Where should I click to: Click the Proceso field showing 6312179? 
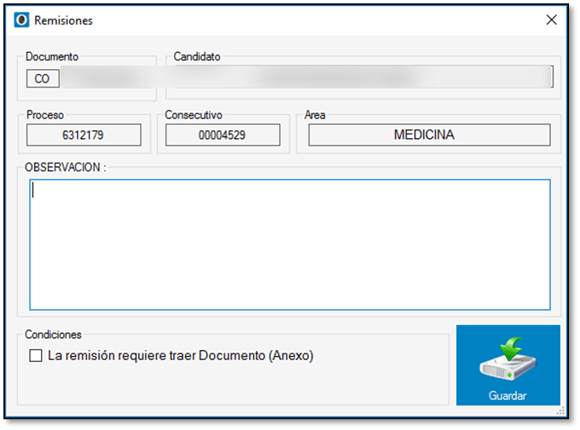pos(84,135)
